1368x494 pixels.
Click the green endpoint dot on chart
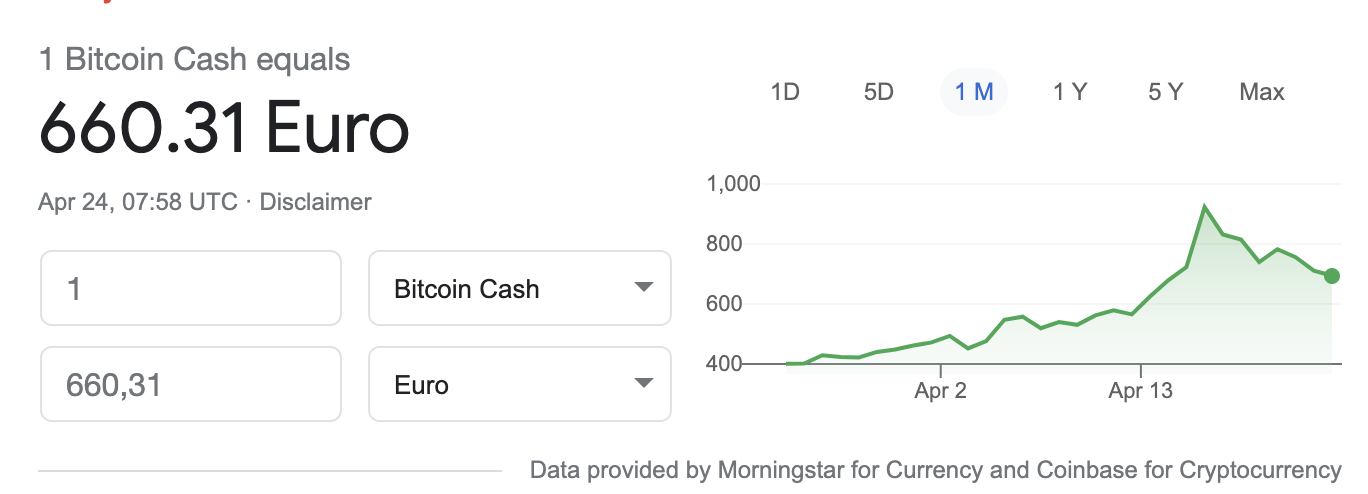[x=1331, y=276]
